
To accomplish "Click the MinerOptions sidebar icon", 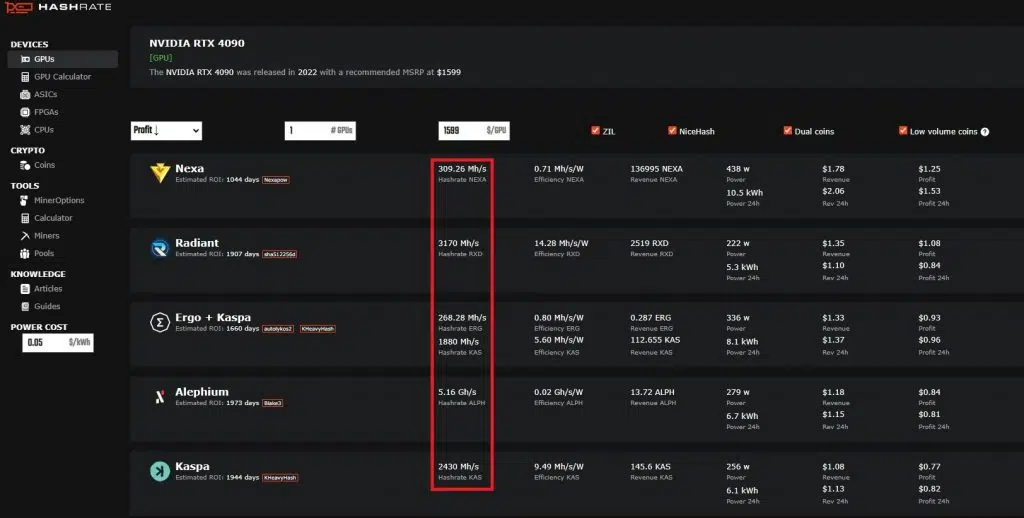I will click(x=24, y=201).
